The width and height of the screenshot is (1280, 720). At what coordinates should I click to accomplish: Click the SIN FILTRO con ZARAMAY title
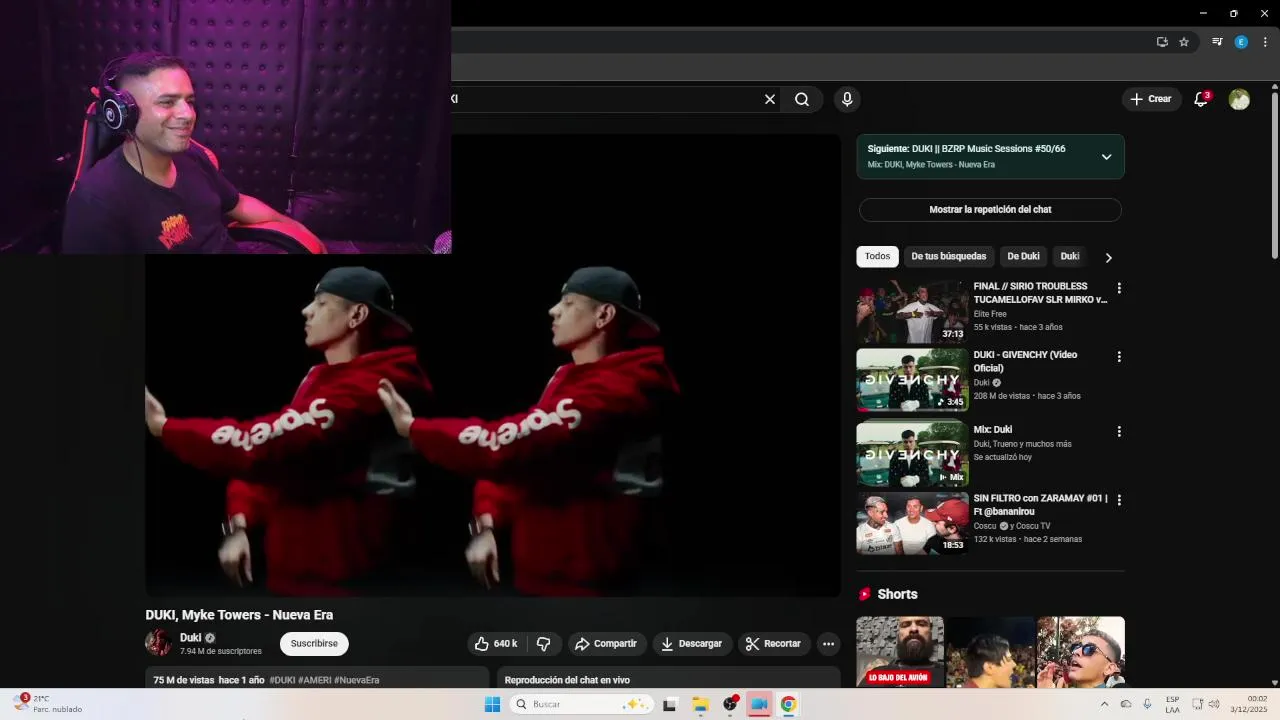tap(1040, 505)
